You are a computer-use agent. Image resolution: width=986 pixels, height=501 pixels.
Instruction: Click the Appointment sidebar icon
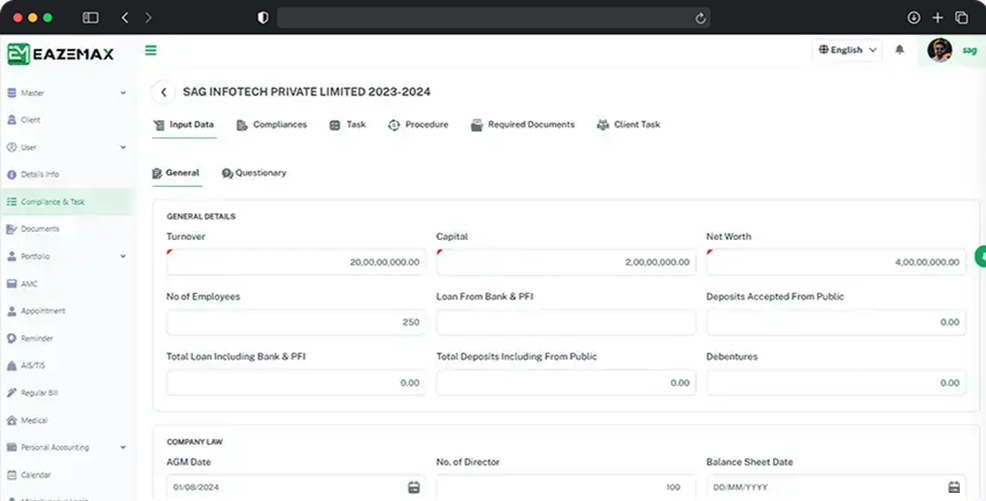[11, 311]
